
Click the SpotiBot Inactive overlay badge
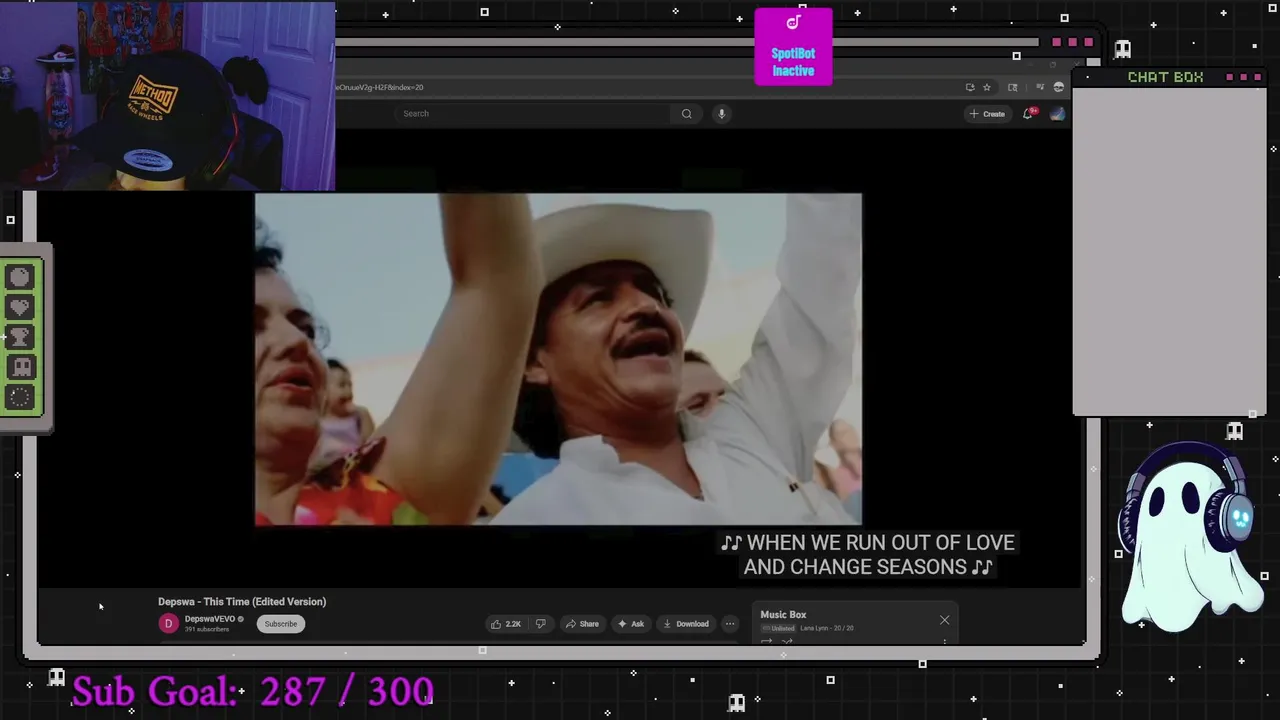coord(793,47)
